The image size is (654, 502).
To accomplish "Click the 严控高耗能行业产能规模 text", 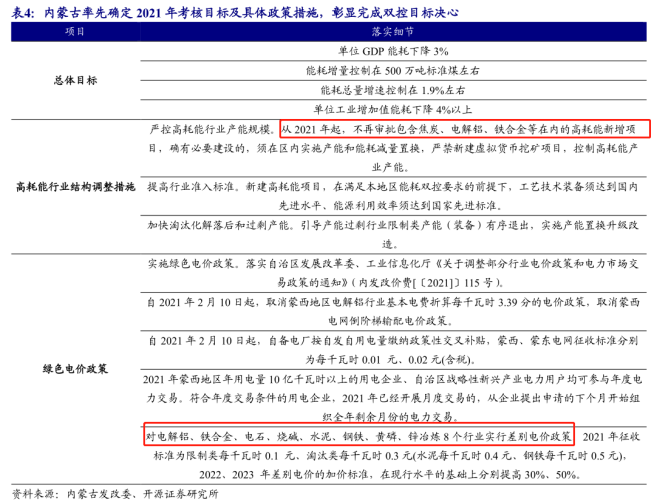I will (212, 130).
